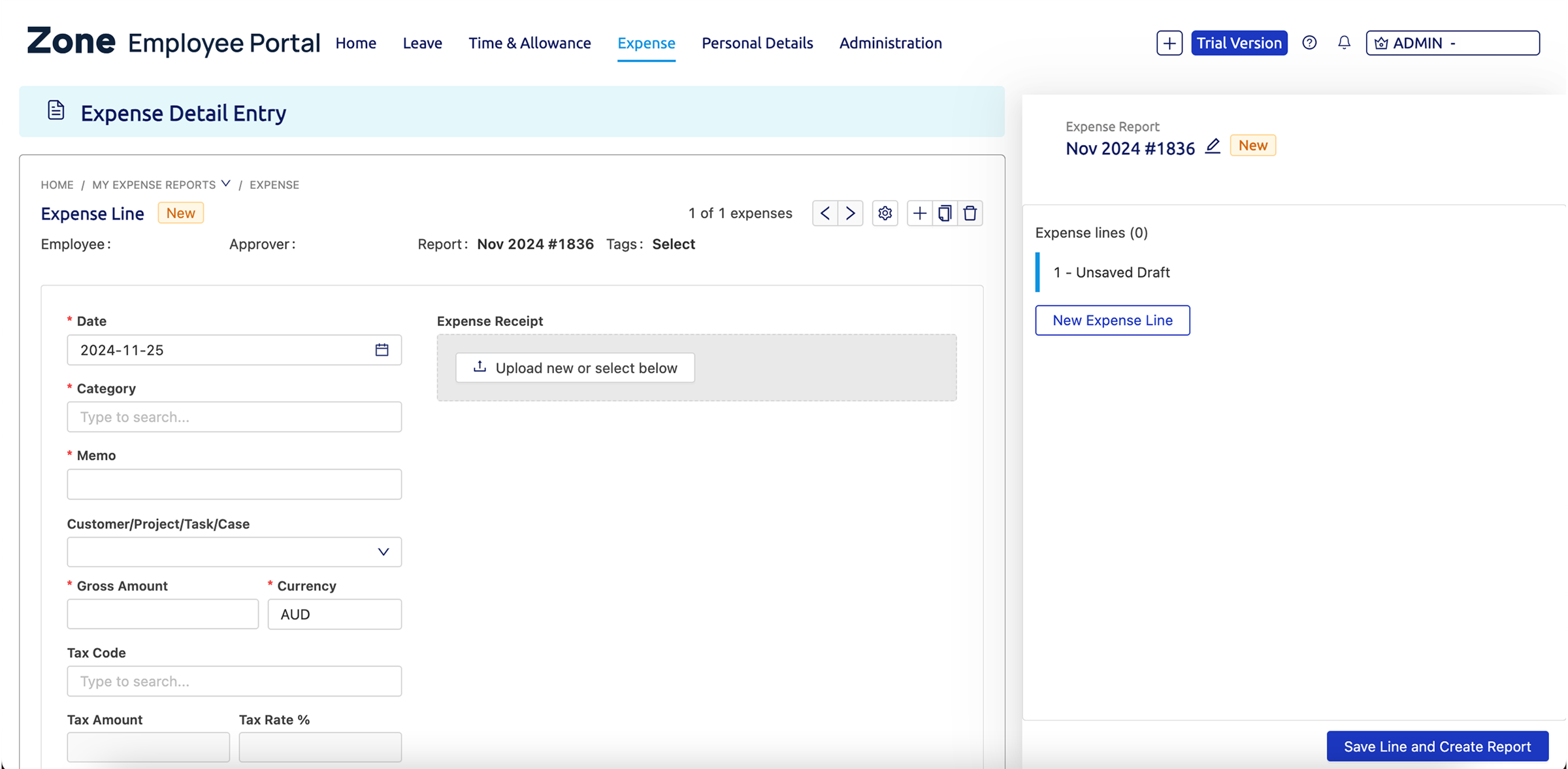This screenshot has height=769, width=1568.
Task: Open the ADMIN user menu
Action: [x=1452, y=43]
